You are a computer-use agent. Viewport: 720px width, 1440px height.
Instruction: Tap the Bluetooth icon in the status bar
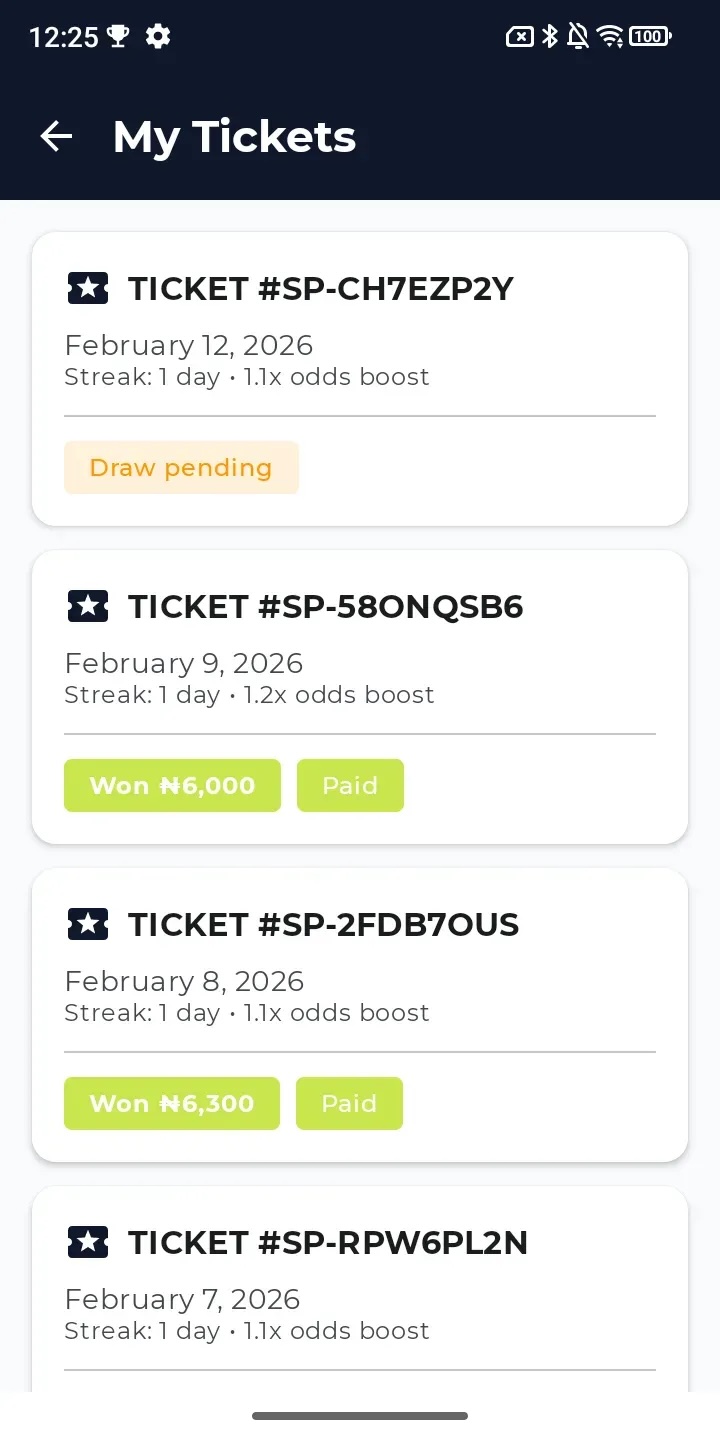point(549,37)
